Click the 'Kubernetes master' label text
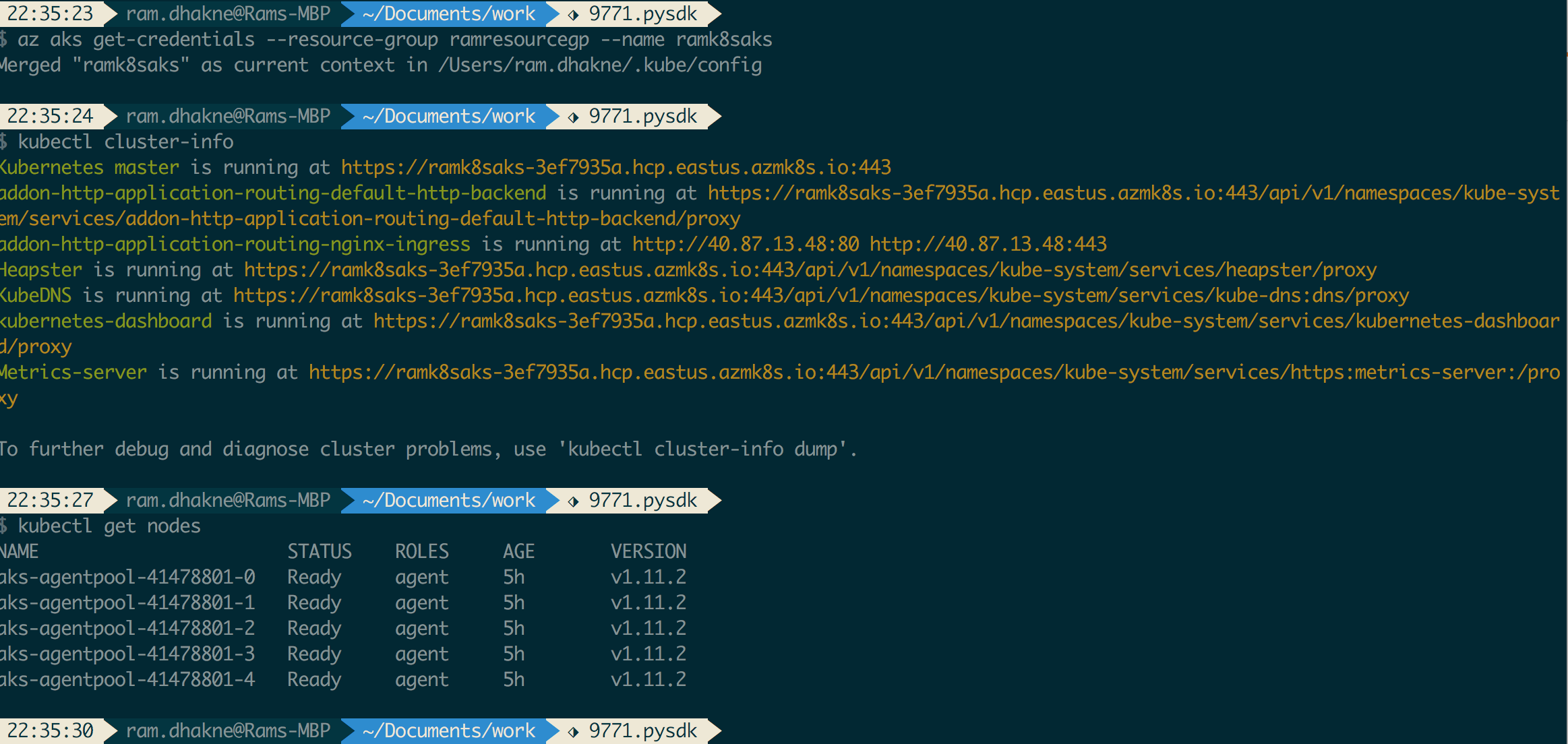Screen dimensions: 1568x744 90,167
